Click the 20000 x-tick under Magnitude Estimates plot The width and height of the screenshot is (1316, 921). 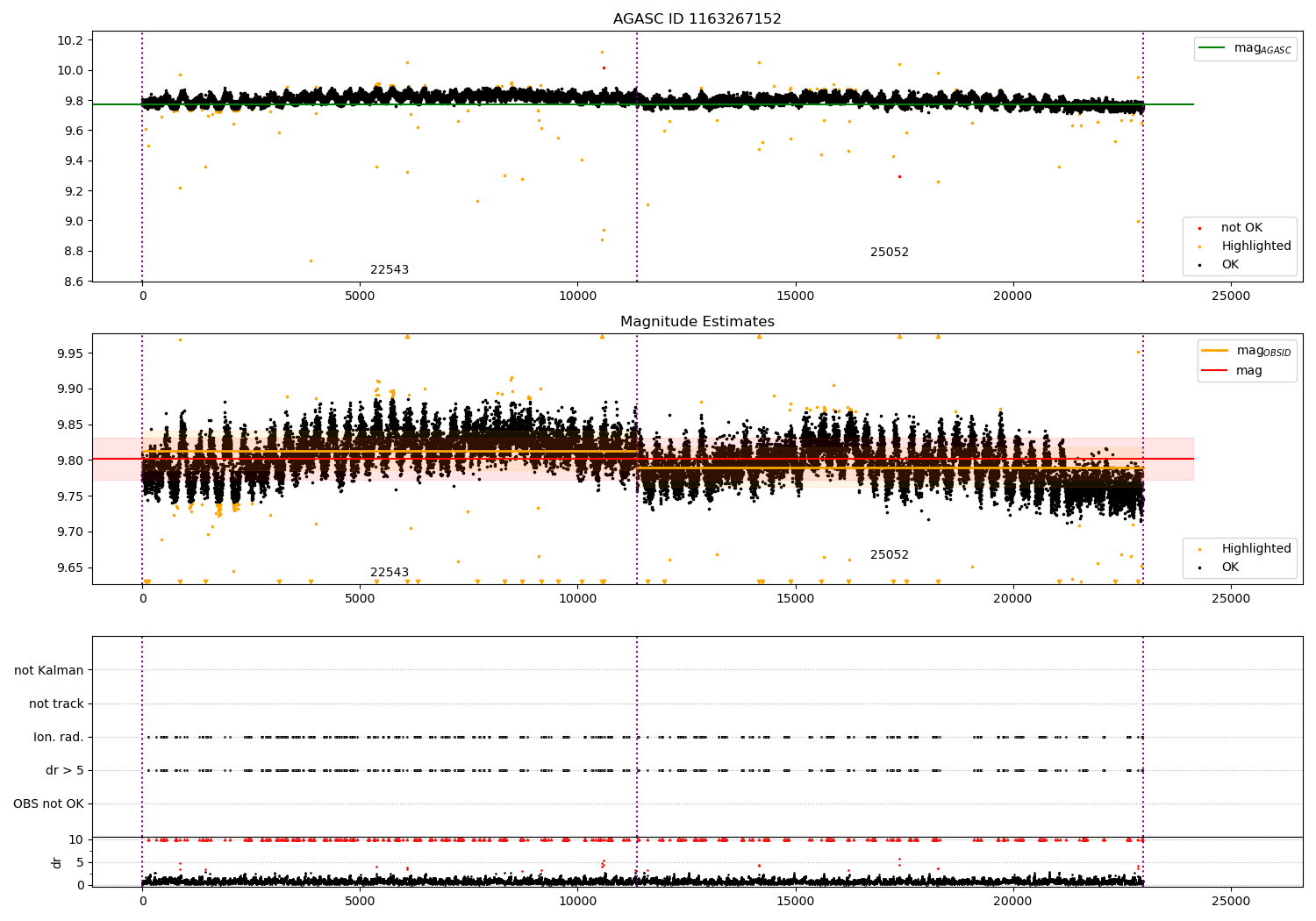(1013, 599)
